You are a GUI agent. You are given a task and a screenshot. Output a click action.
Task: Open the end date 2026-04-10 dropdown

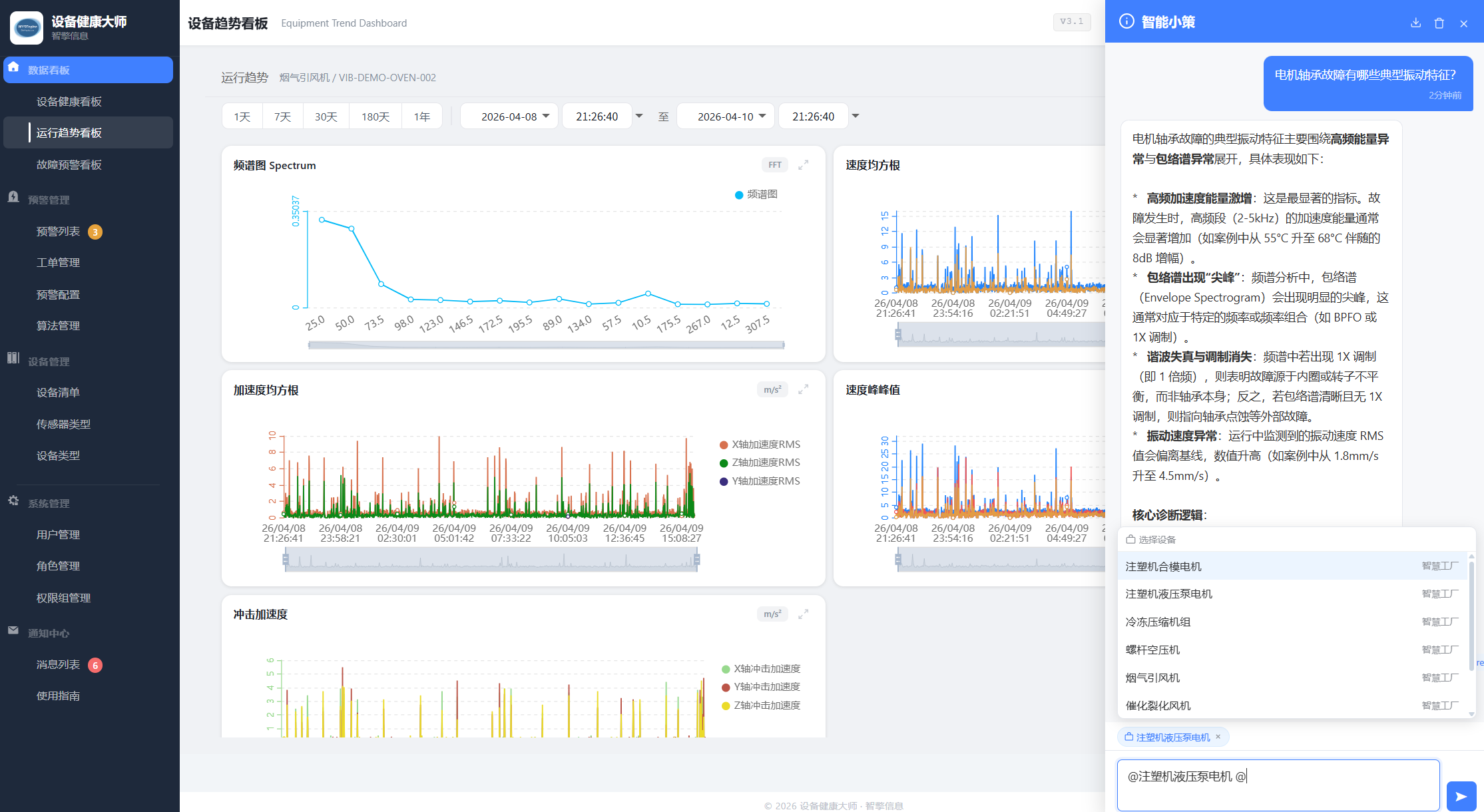click(x=726, y=116)
